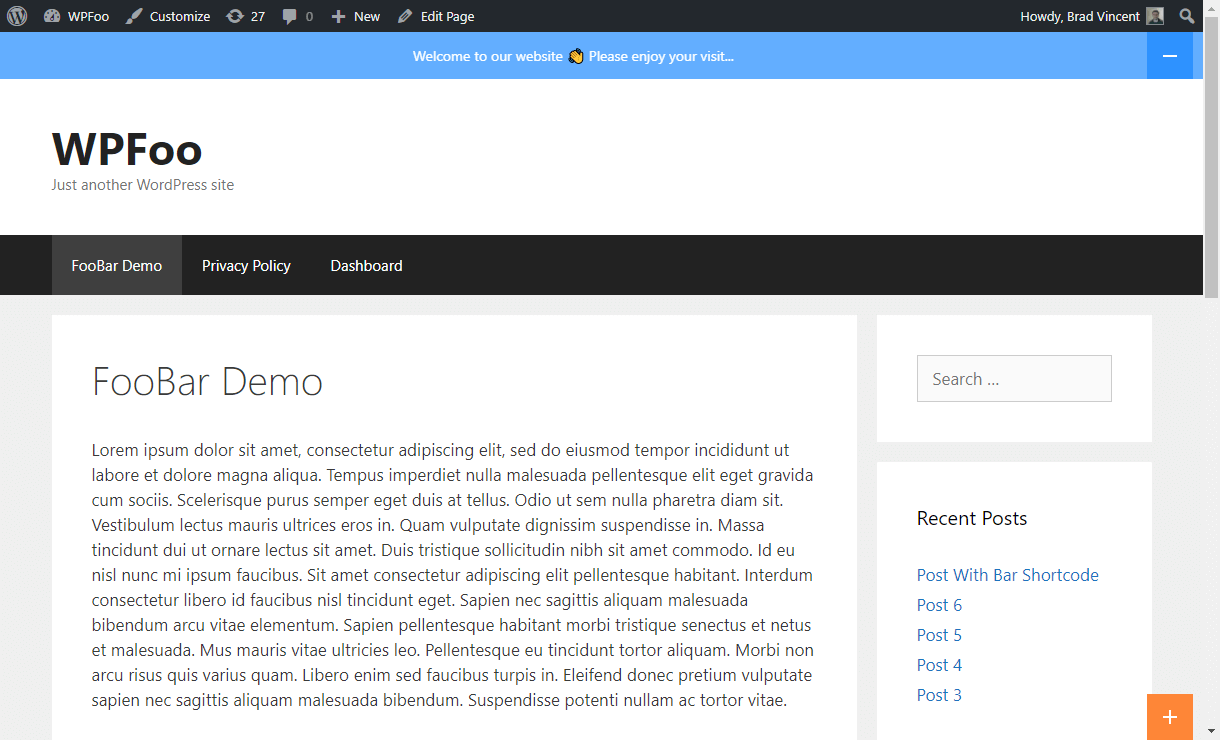Click the WPFoo site title
Viewport: 1220px width, 740px height.
(x=127, y=149)
